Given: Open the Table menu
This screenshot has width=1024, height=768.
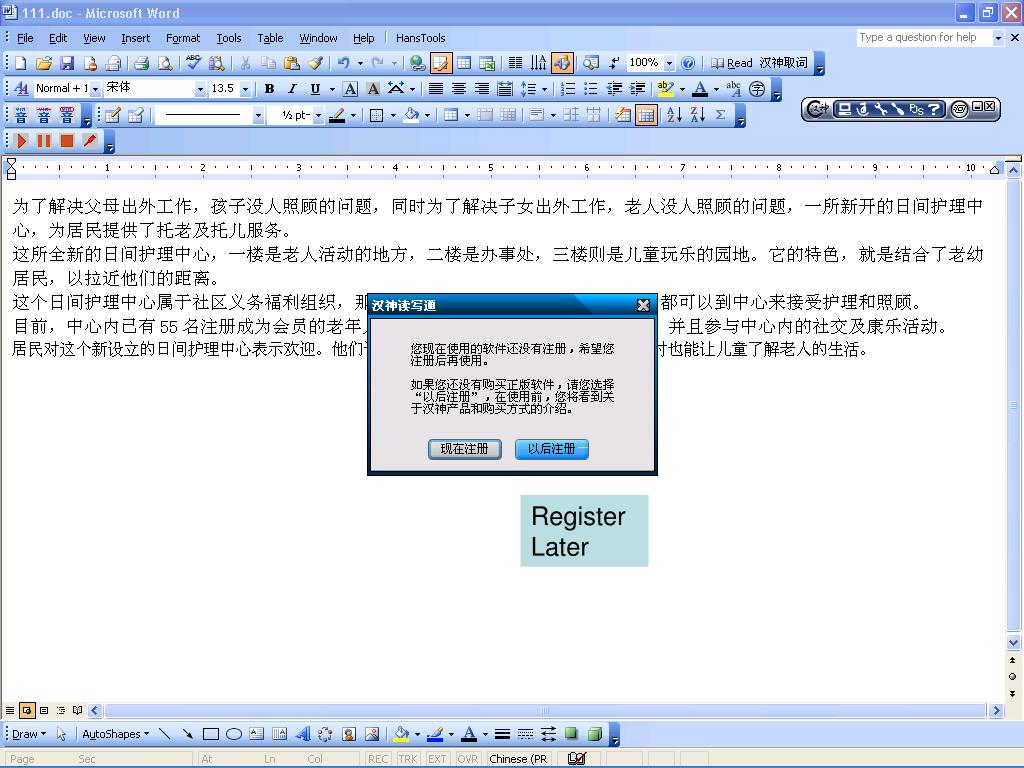Looking at the screenshot, I should (270, 38).
